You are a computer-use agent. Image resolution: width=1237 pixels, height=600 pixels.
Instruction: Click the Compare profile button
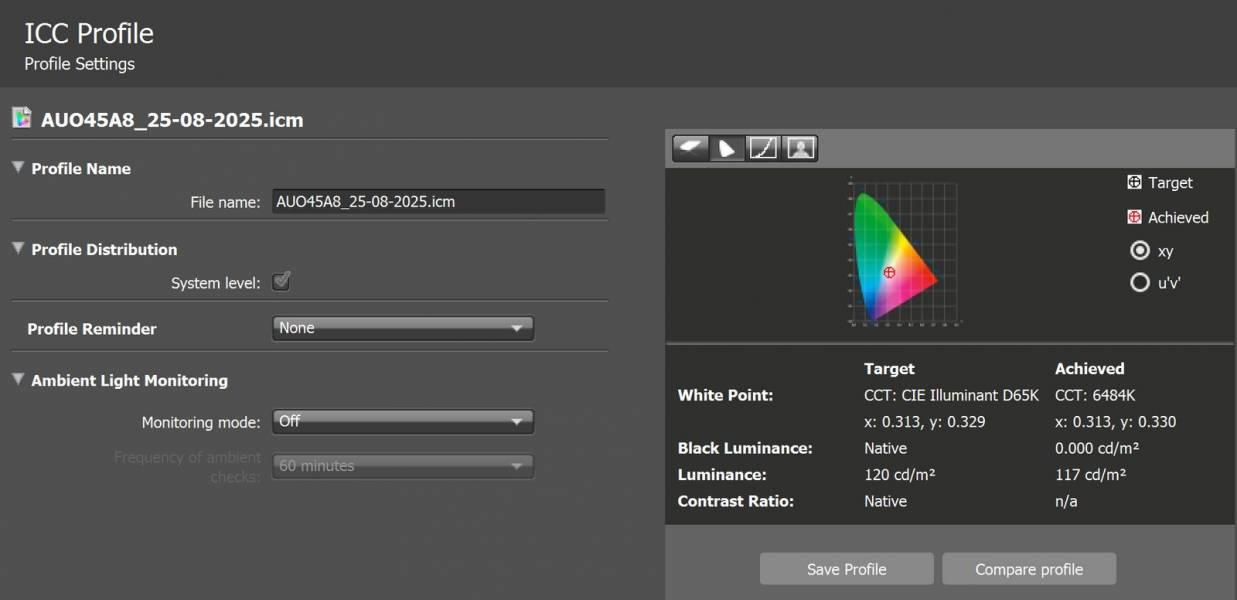[x=1029, y=569]
